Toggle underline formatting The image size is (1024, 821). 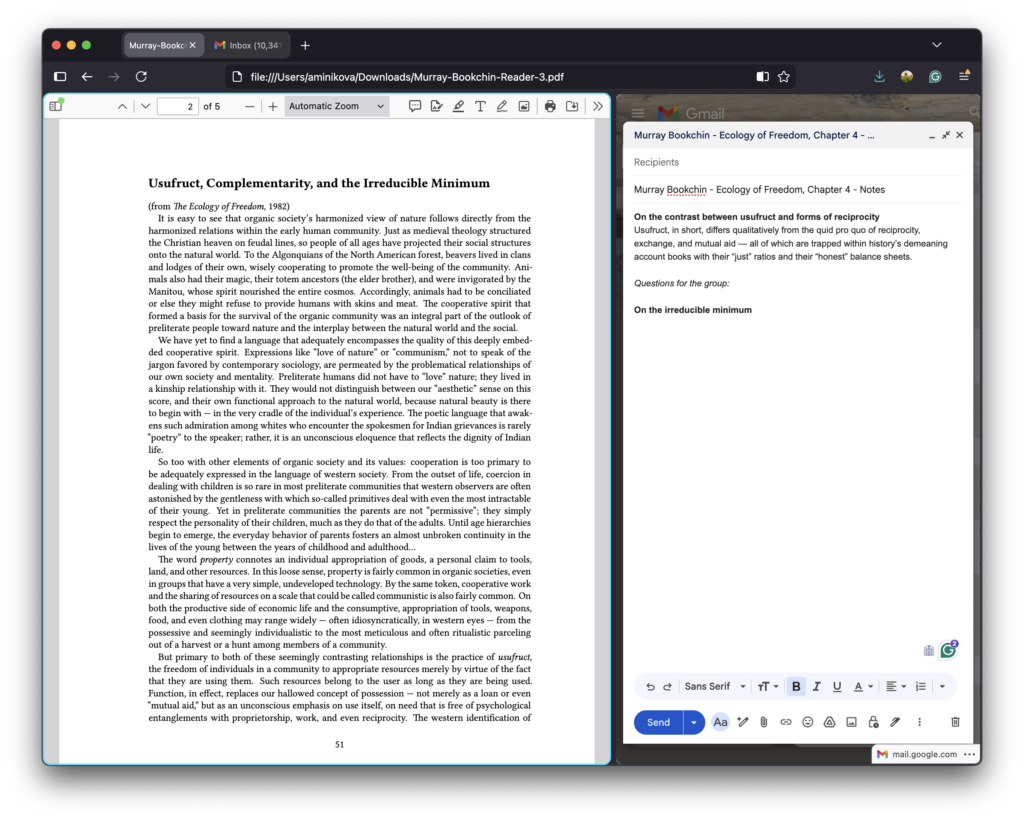[836, 686]
